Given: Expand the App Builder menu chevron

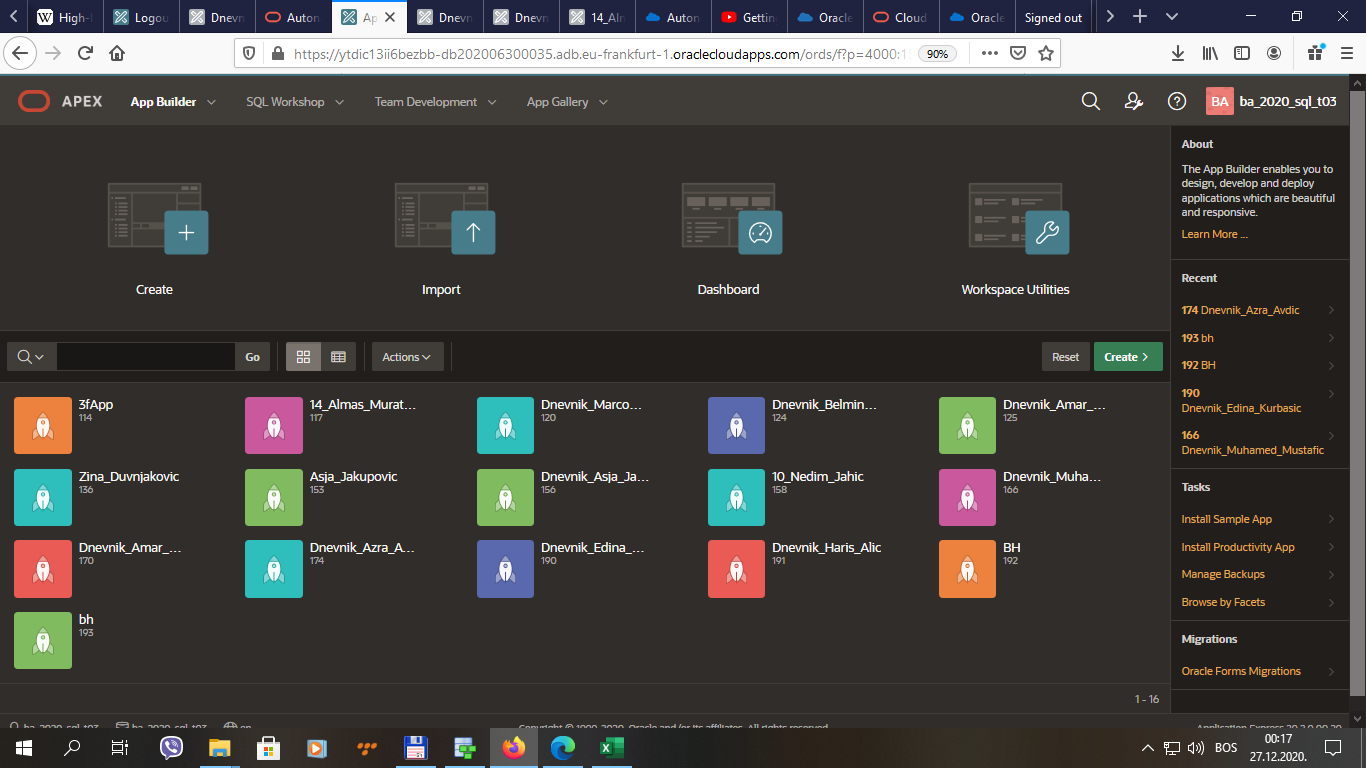Looking at the screenshot, I should [x=211, y=102].
